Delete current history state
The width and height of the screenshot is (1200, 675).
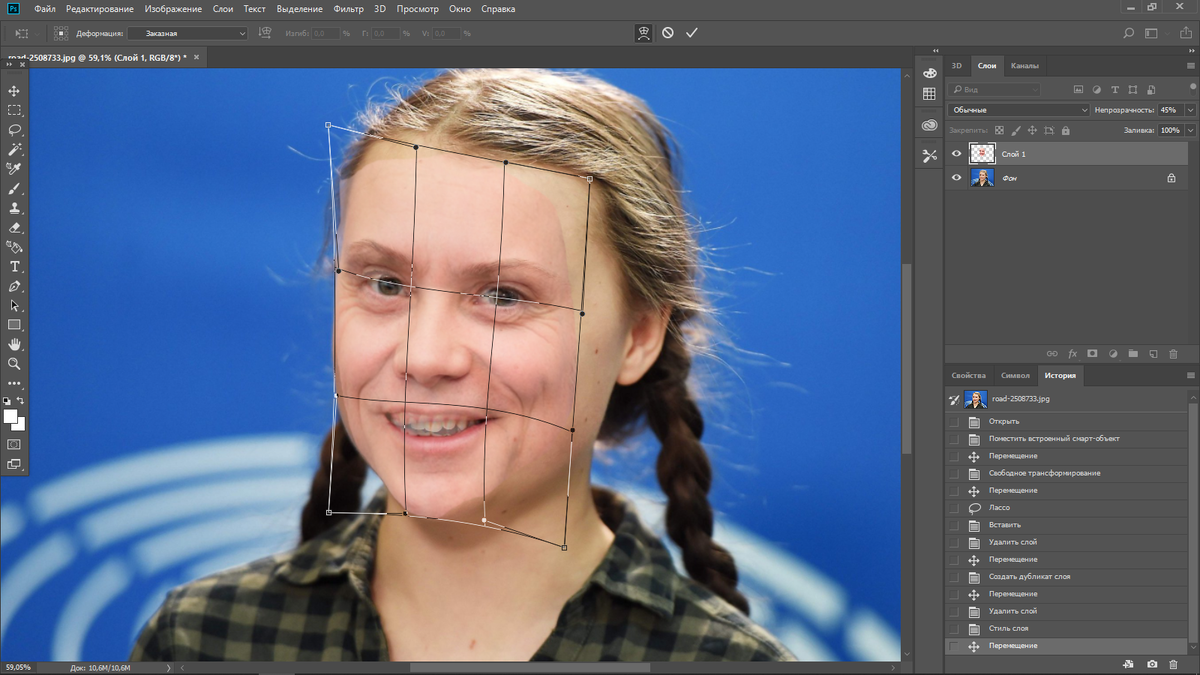tap(1173, 664)
